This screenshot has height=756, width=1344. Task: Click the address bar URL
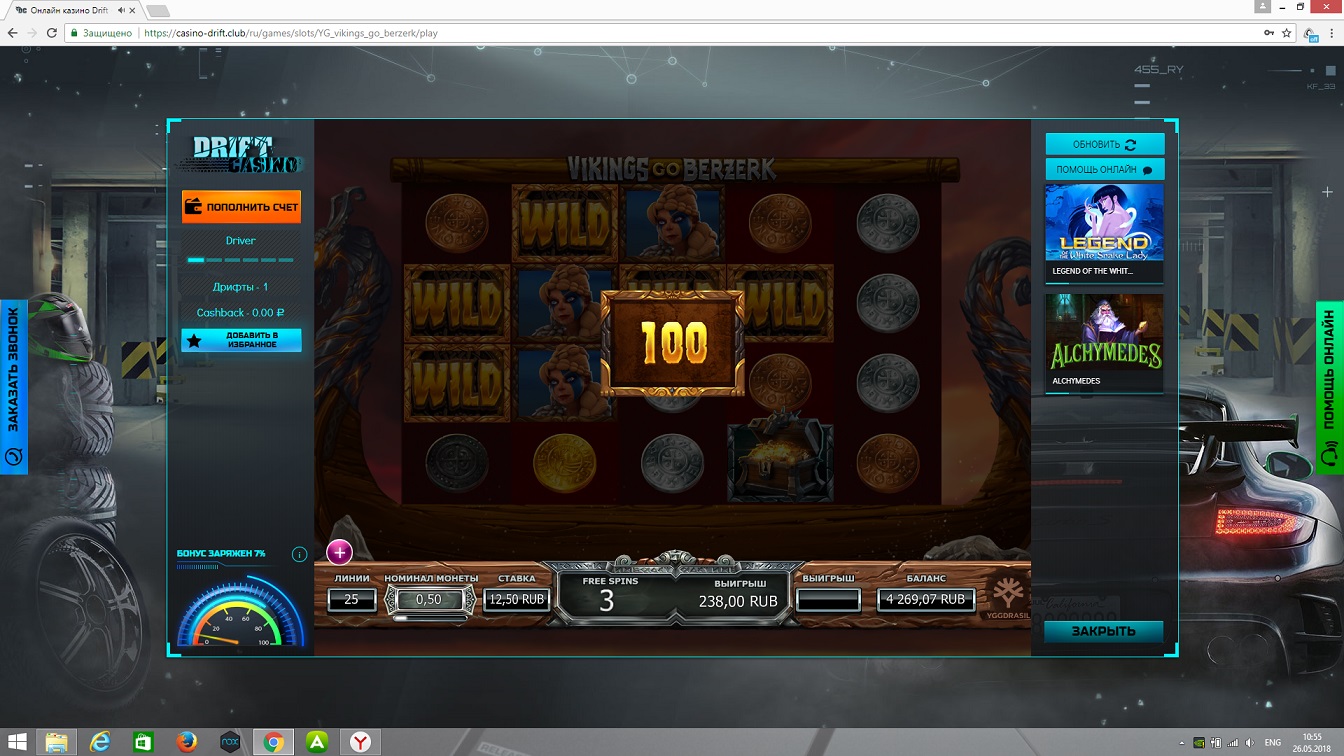tap(291, 33)
